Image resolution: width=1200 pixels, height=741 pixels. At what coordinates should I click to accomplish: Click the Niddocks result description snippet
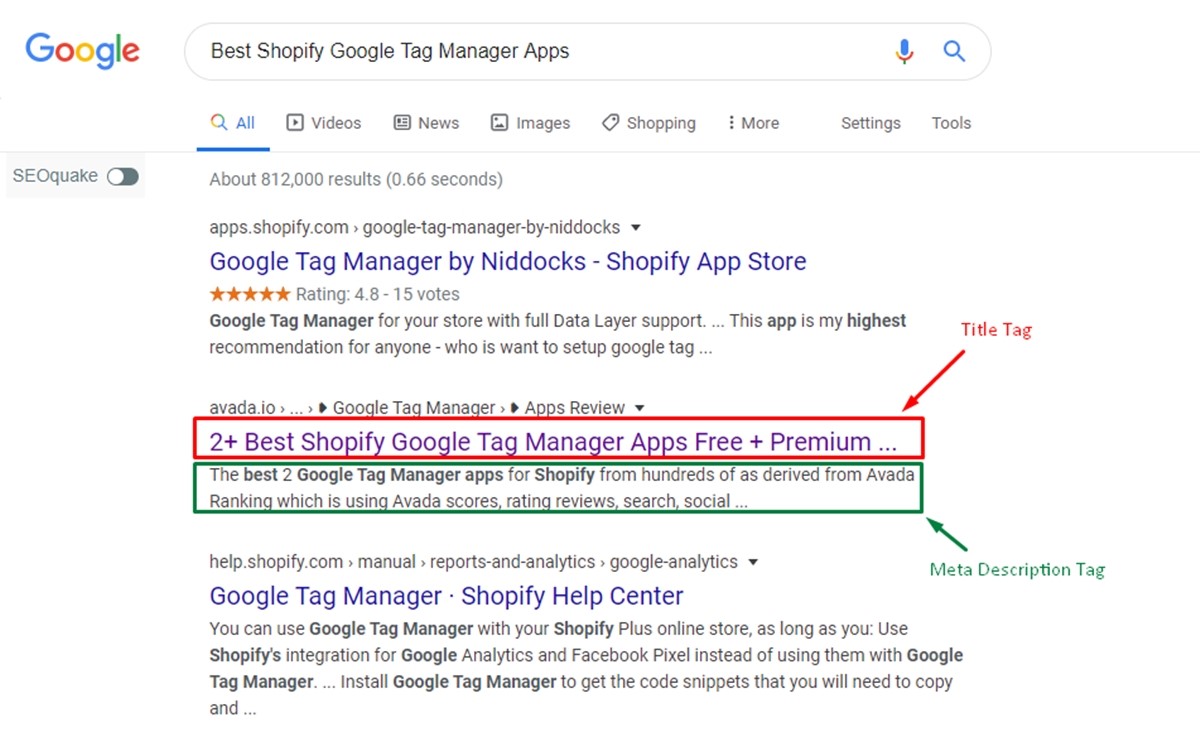(x=557, y=334)
